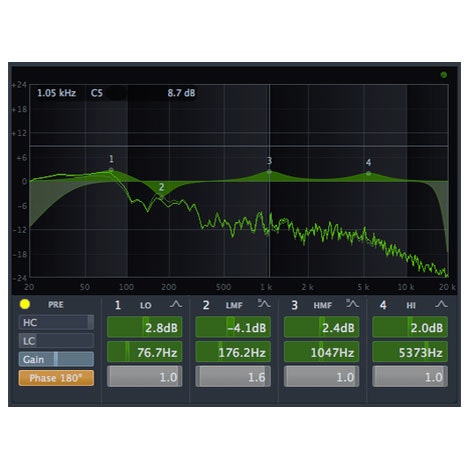The height and width of the screenshot is (469, 469).
Task: Adjust the Gain slider
Action: point(56,359)
